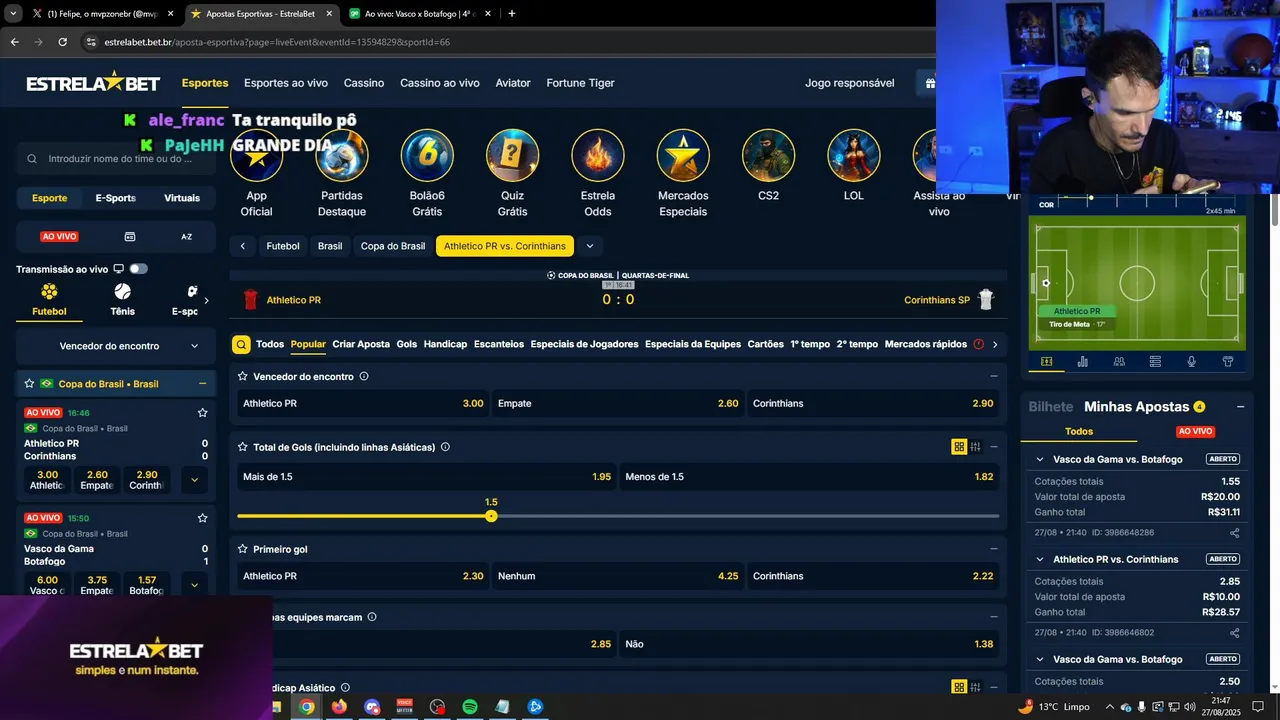This screenshot has width=1280, height=720.
Task: Open the Quiz Grátis icon
Action: (x=512, y=157)
